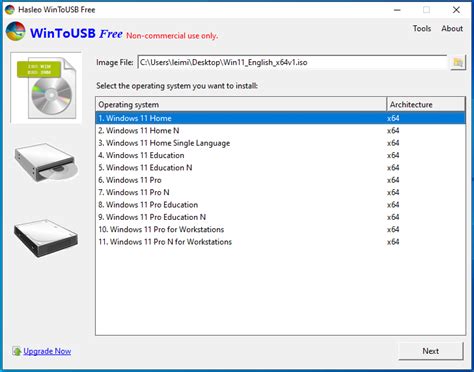Select 1. Windows 11 Home row
This screenshot has height=372, width=474.
tap(280, 118)
